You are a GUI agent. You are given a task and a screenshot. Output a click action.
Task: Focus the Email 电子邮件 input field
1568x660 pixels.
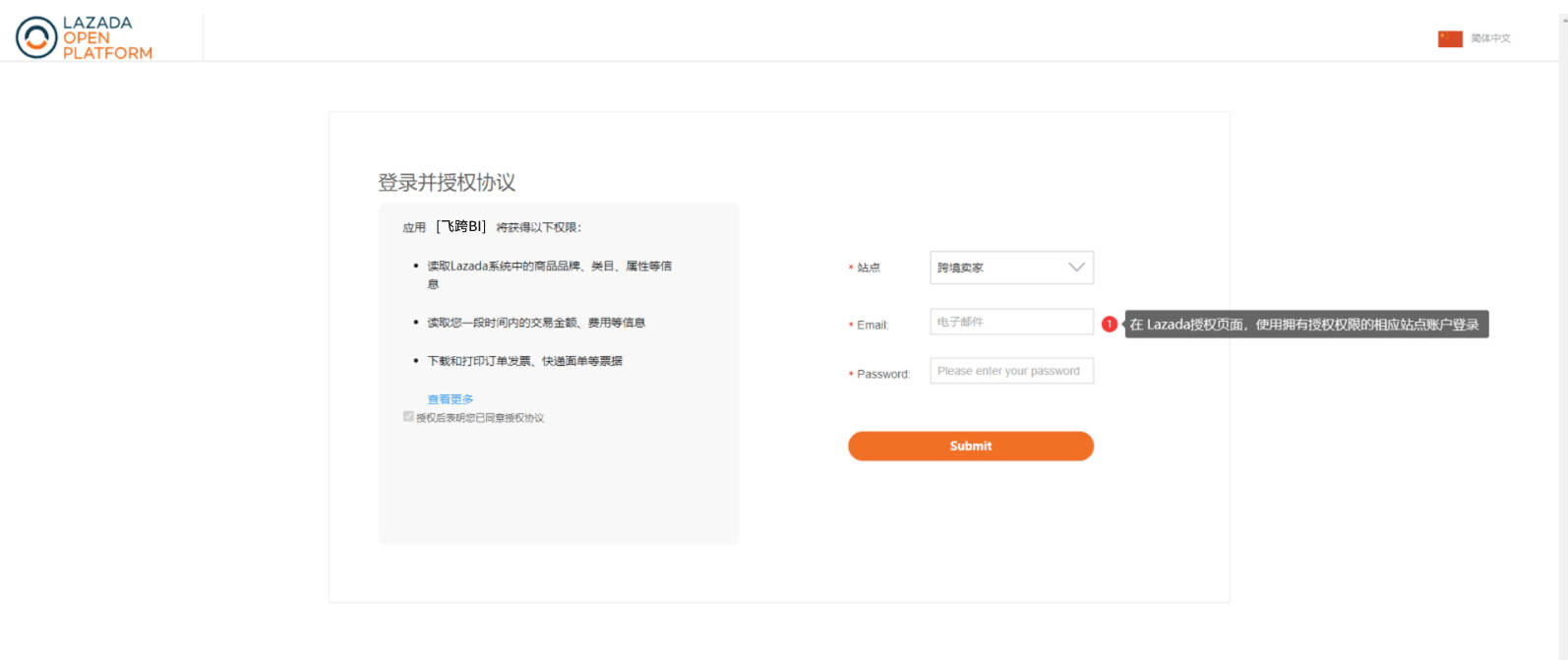tap(1011, 322)
